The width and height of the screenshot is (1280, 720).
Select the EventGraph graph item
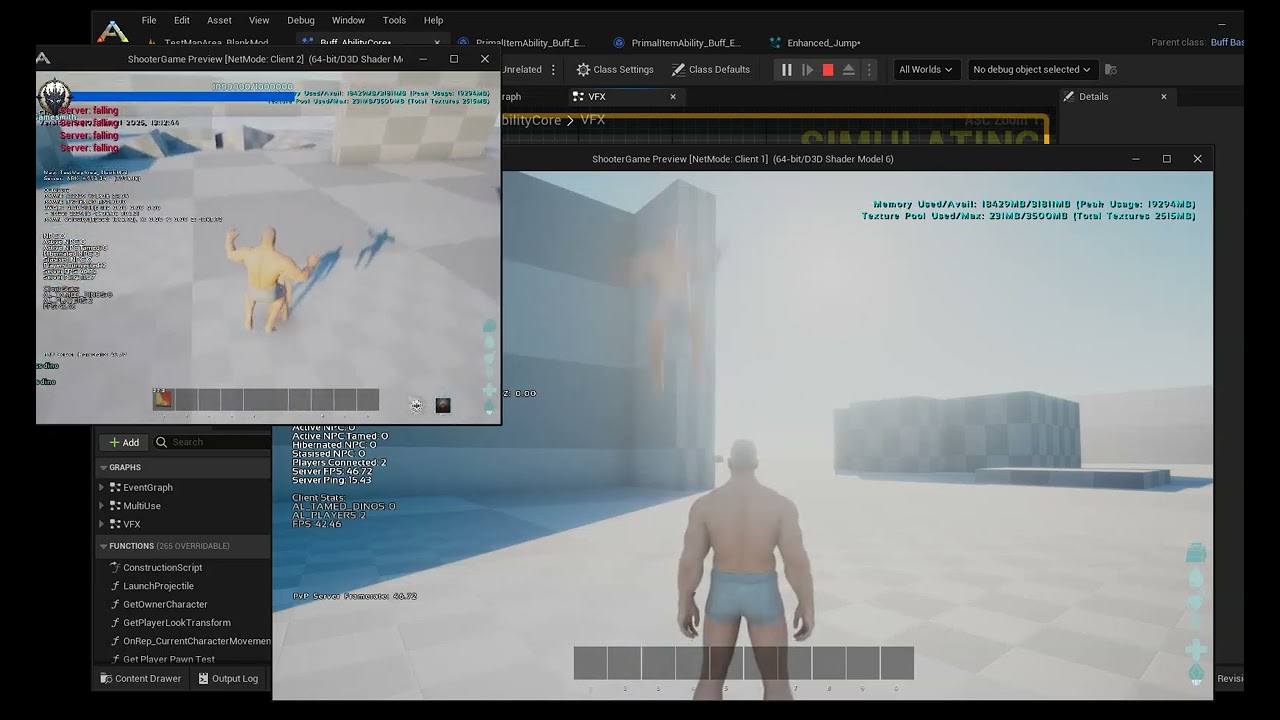click(147, 488)
